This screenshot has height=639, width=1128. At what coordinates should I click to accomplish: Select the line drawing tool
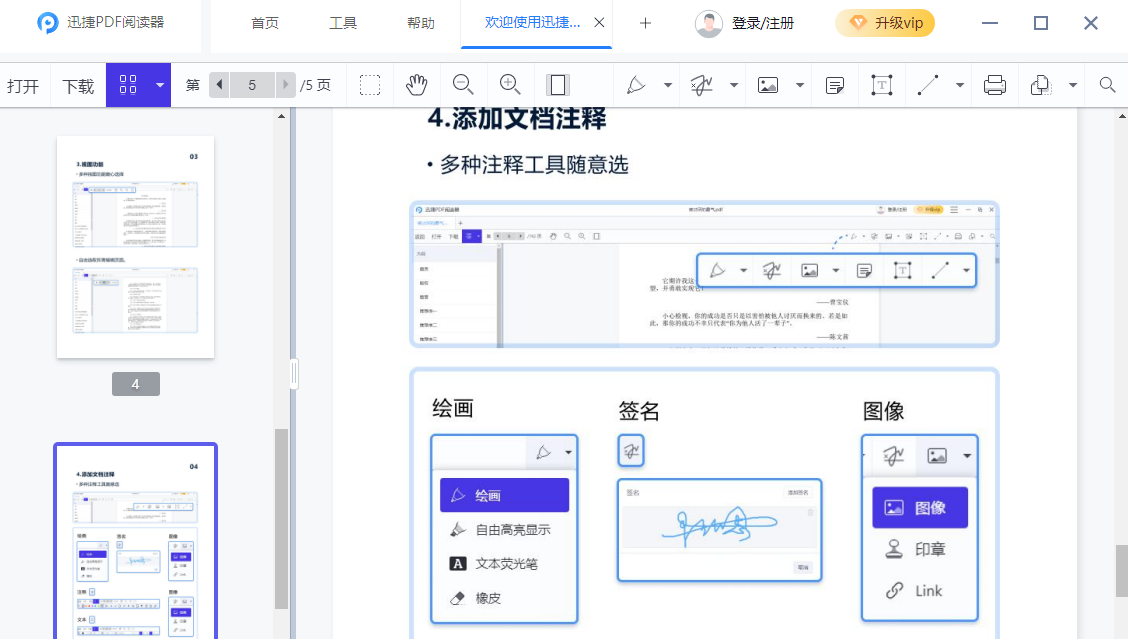(x=928, y=85)
